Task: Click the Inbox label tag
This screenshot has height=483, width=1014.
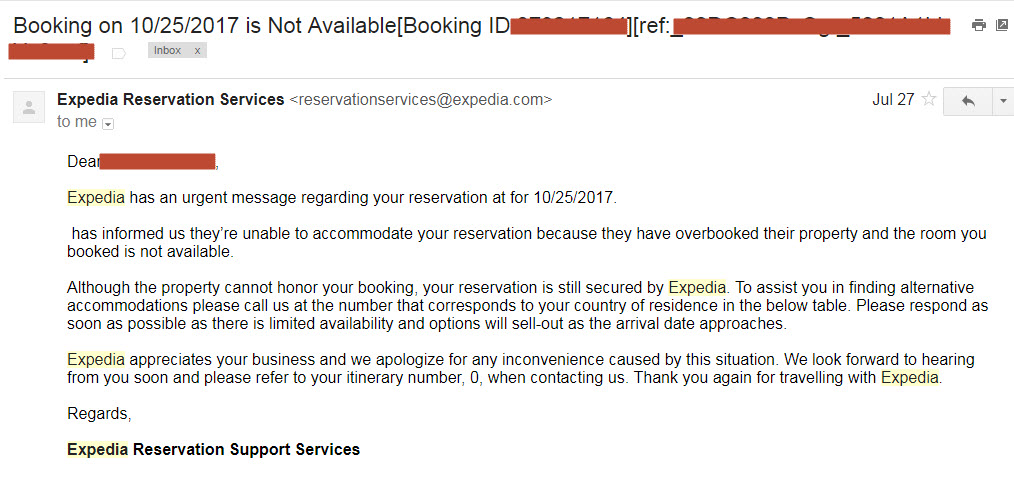Action: coord(168,50)
